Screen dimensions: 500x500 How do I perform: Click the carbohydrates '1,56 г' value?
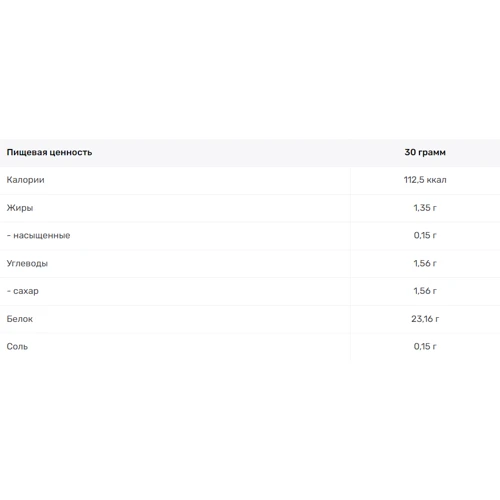click(x=425, y=263)
